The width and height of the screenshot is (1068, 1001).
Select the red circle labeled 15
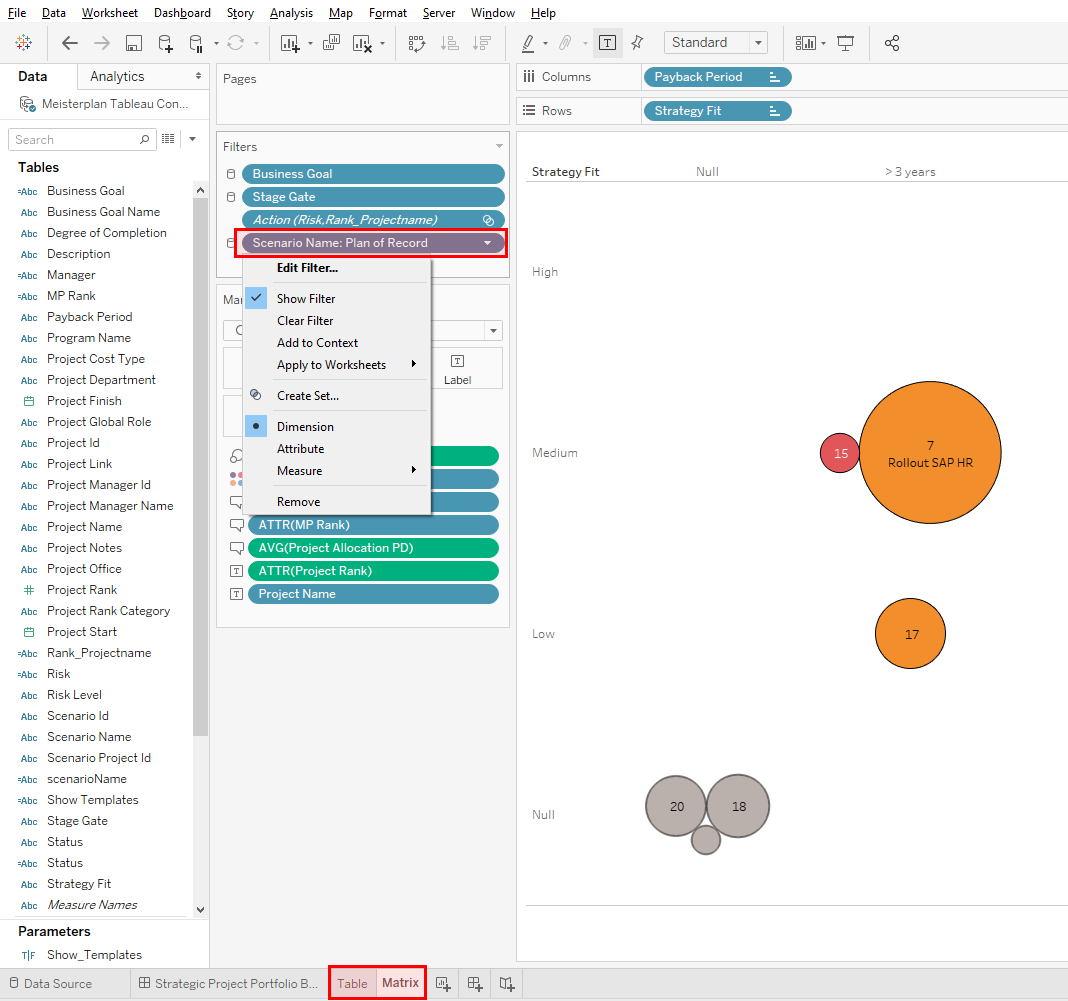coord(841,453)
